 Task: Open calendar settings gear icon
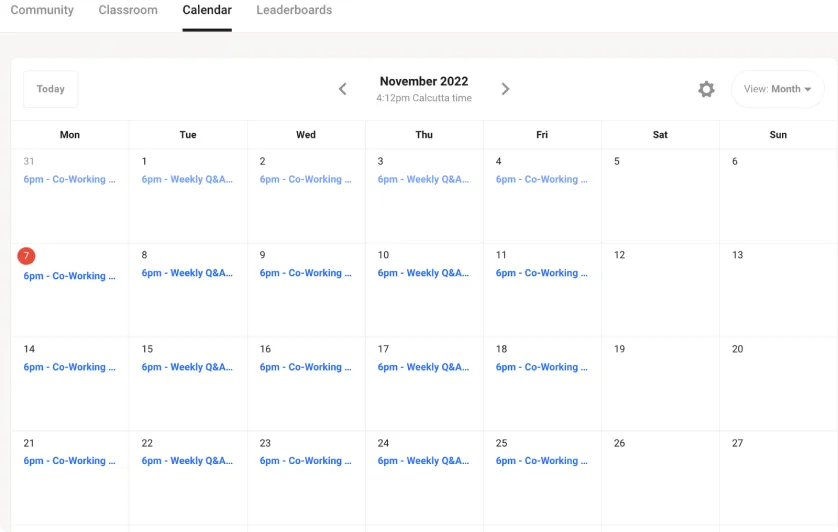[x=706, y=89]
